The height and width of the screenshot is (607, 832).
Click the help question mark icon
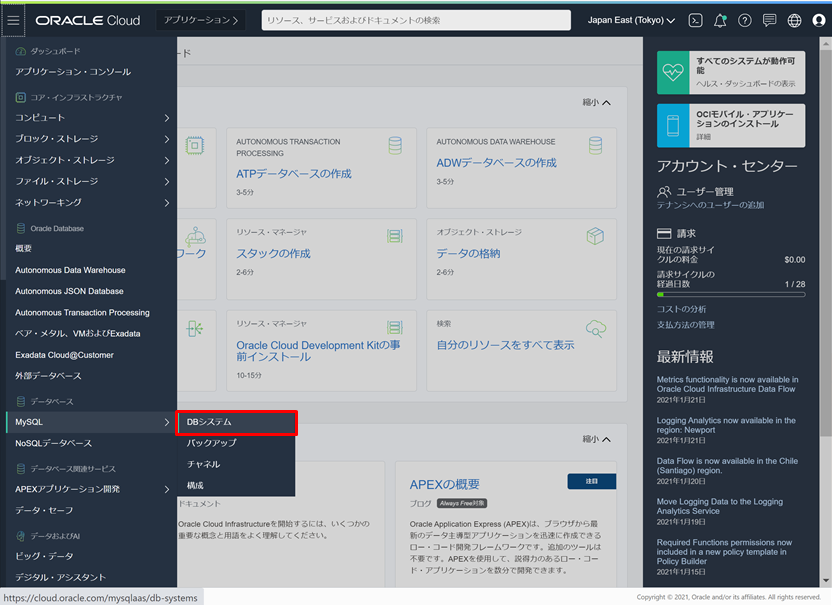[745, 20]
